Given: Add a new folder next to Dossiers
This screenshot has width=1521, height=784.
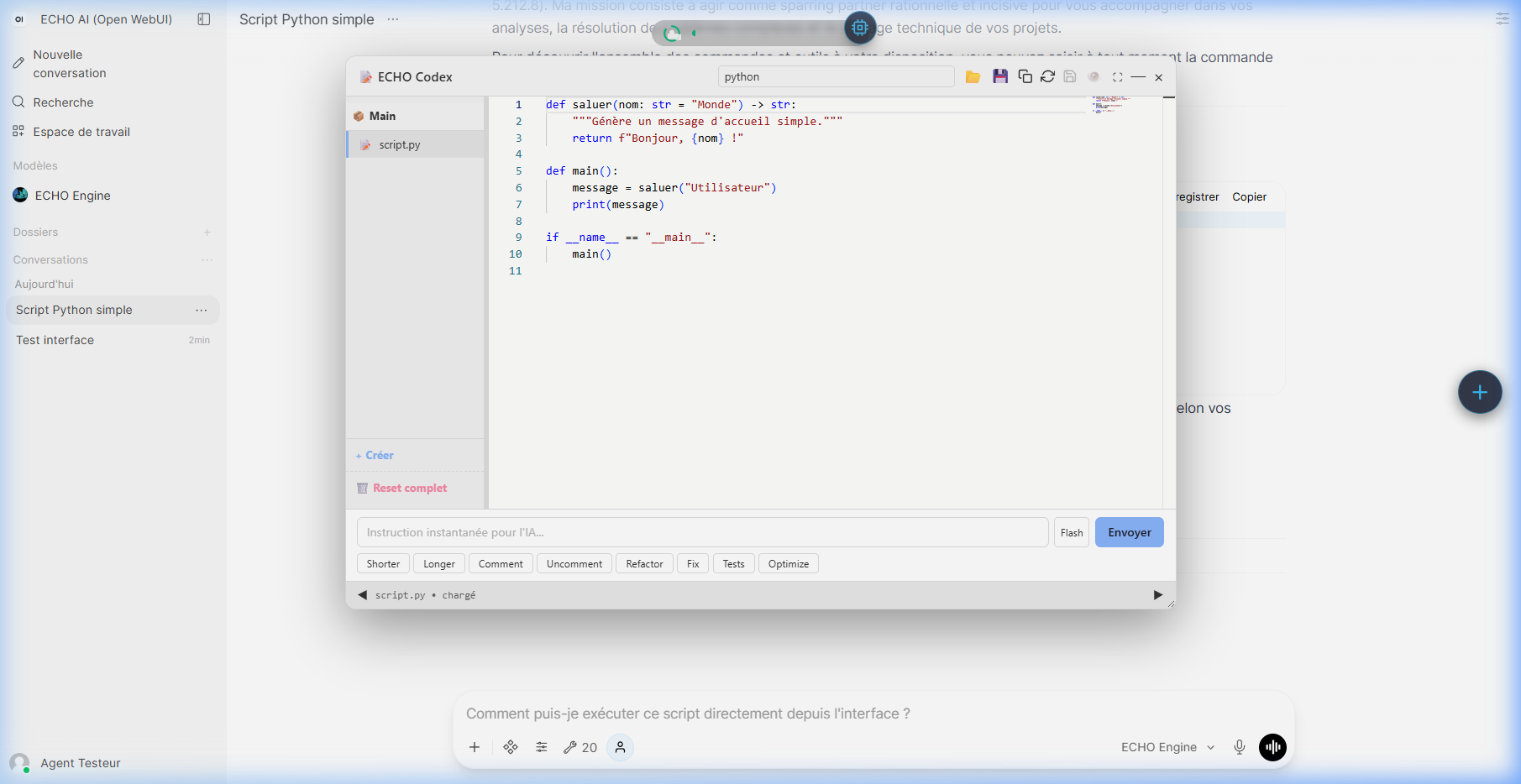Looking at the screenshot, I should 207,233.
